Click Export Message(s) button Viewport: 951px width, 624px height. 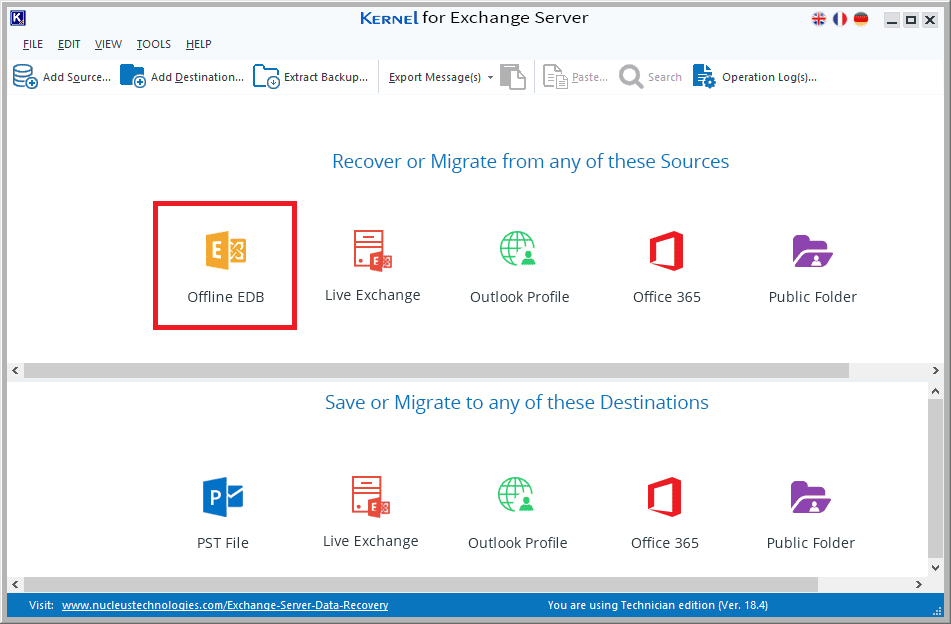[434, 77]
